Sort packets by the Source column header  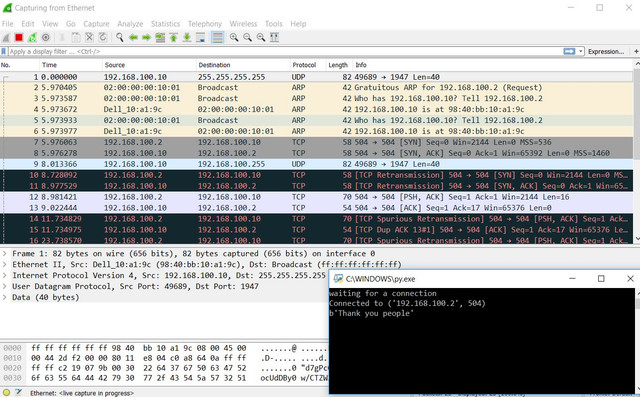click(x=149, y=65)
